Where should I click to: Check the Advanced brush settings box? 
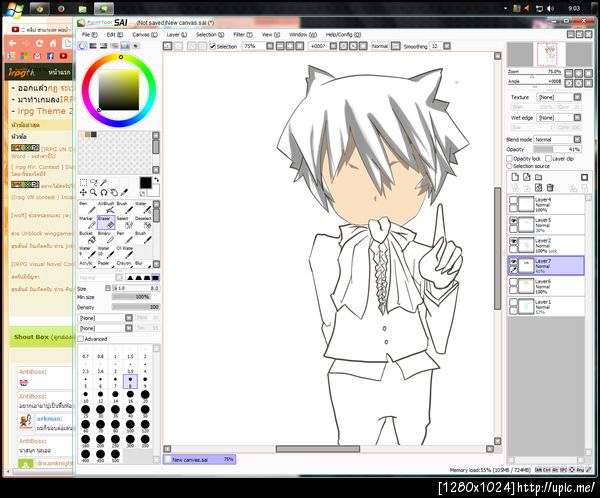[81, 339]
